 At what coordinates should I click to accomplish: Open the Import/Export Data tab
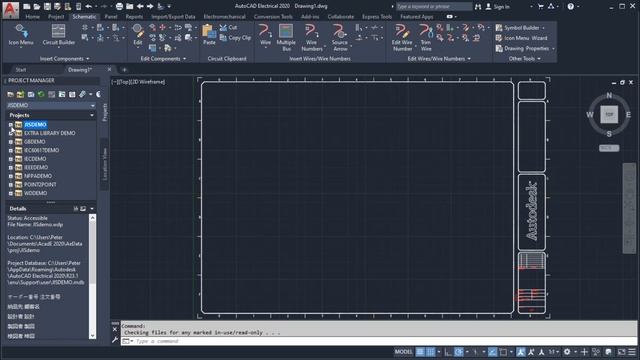(x=173, y=17)
